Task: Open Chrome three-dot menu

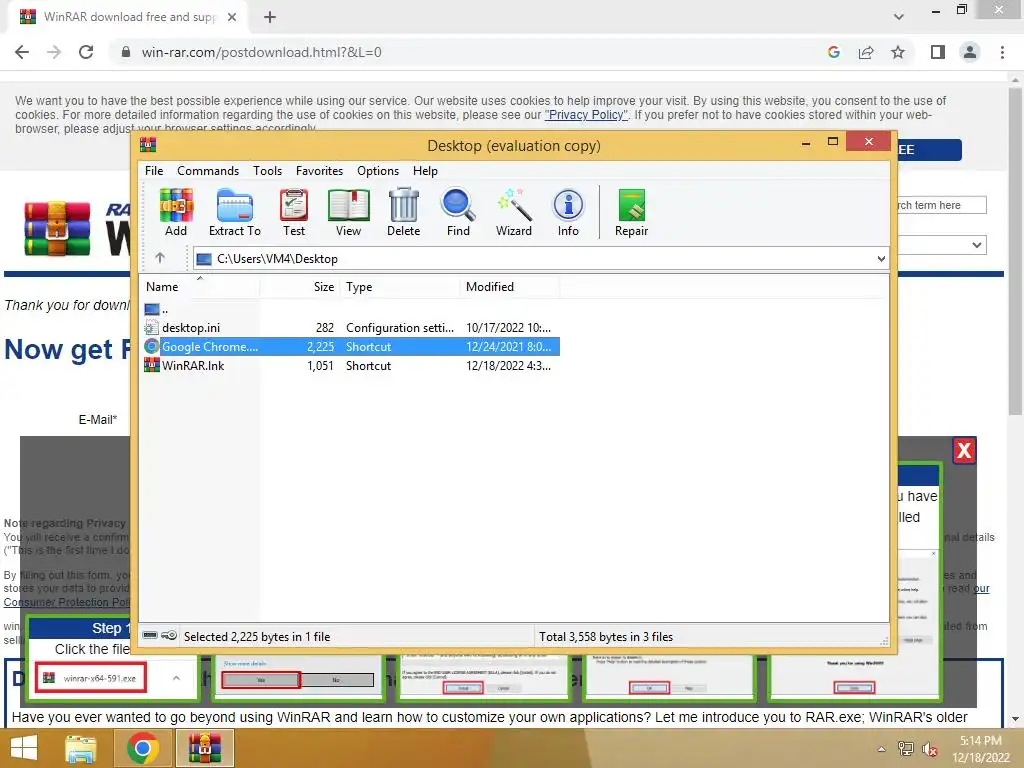Action: point(1002,52)
